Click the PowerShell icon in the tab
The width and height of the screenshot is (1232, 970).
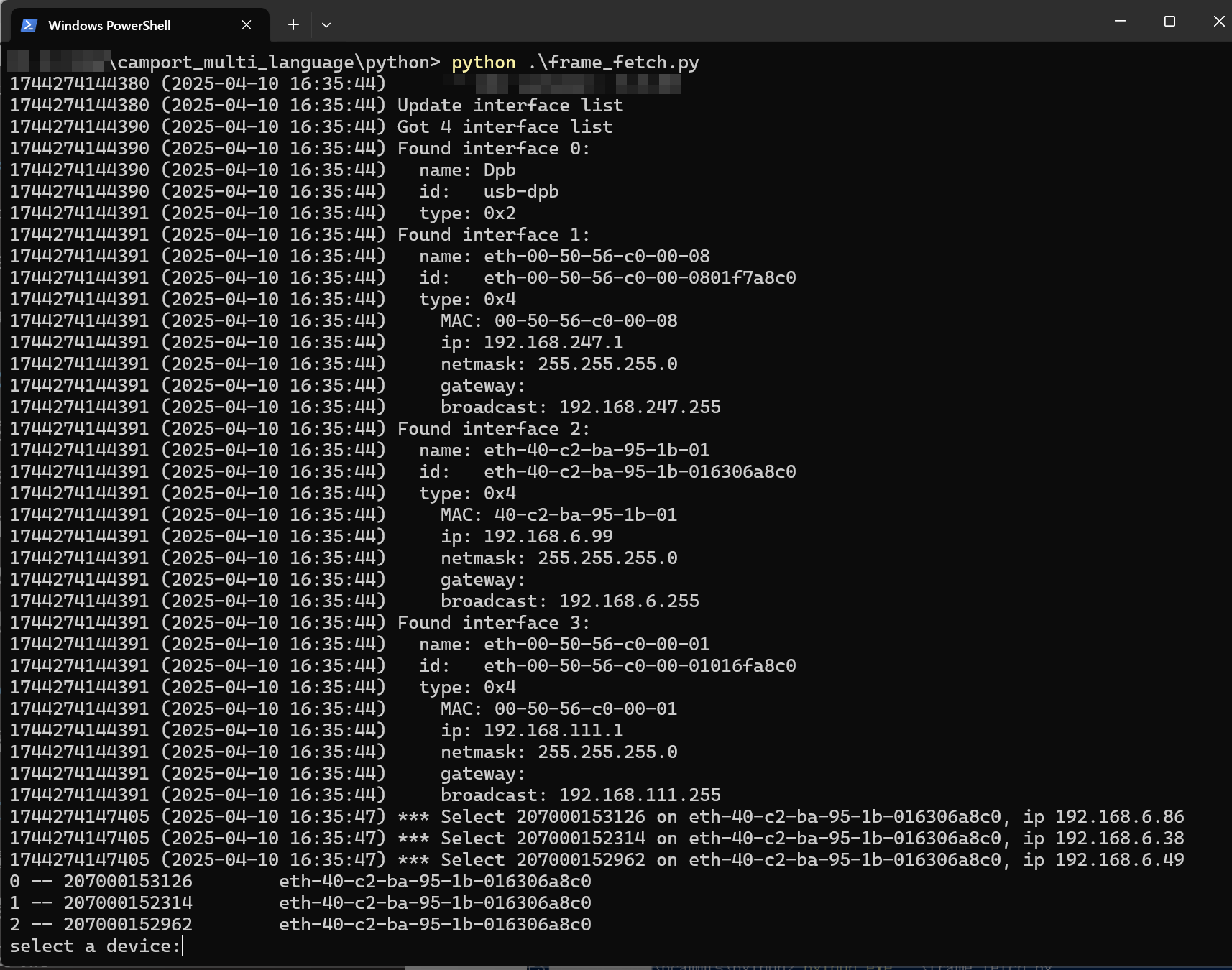click(29, 25)
